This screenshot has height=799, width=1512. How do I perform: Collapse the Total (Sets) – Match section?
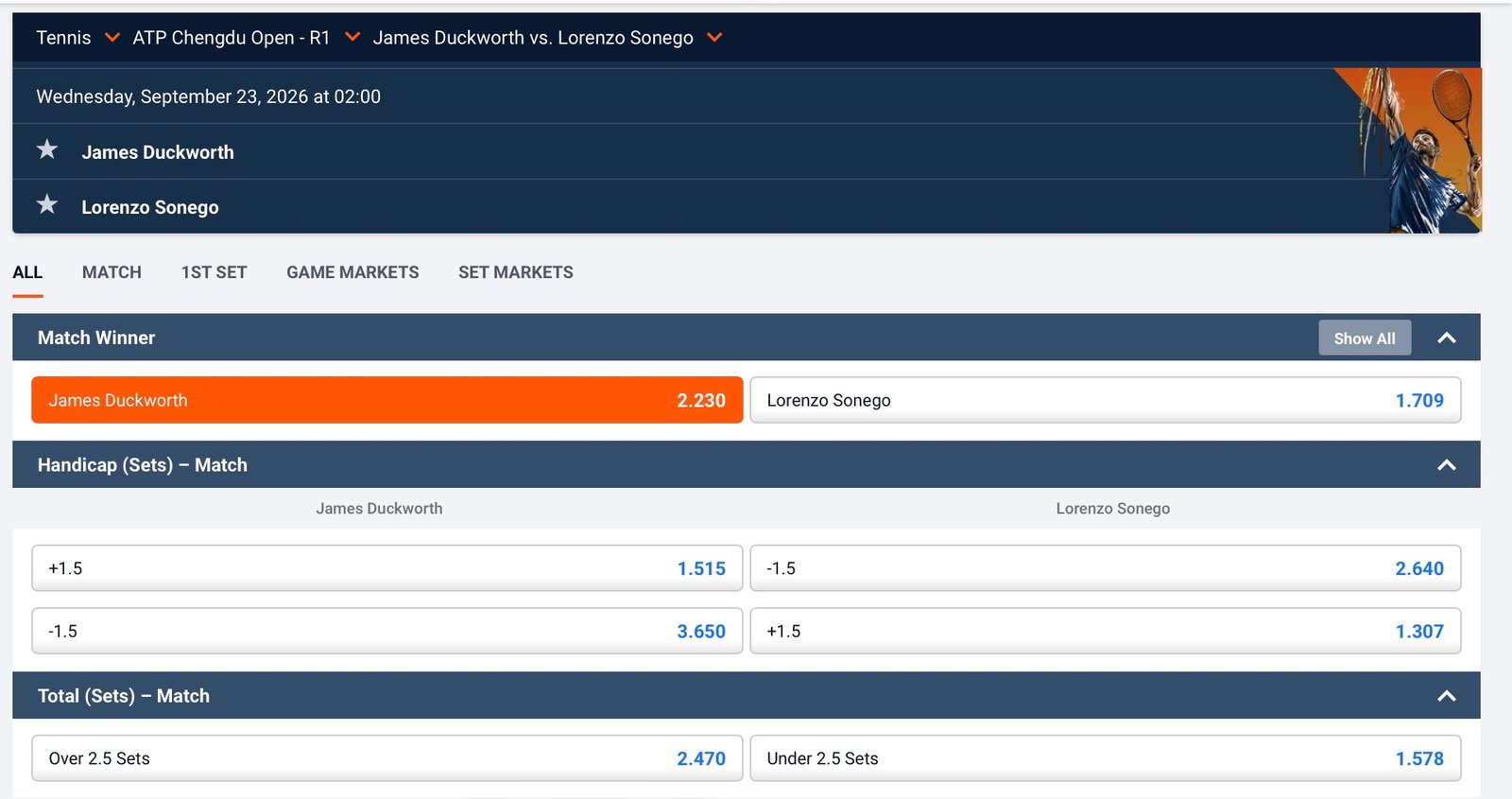click(x=1446, y=696)
